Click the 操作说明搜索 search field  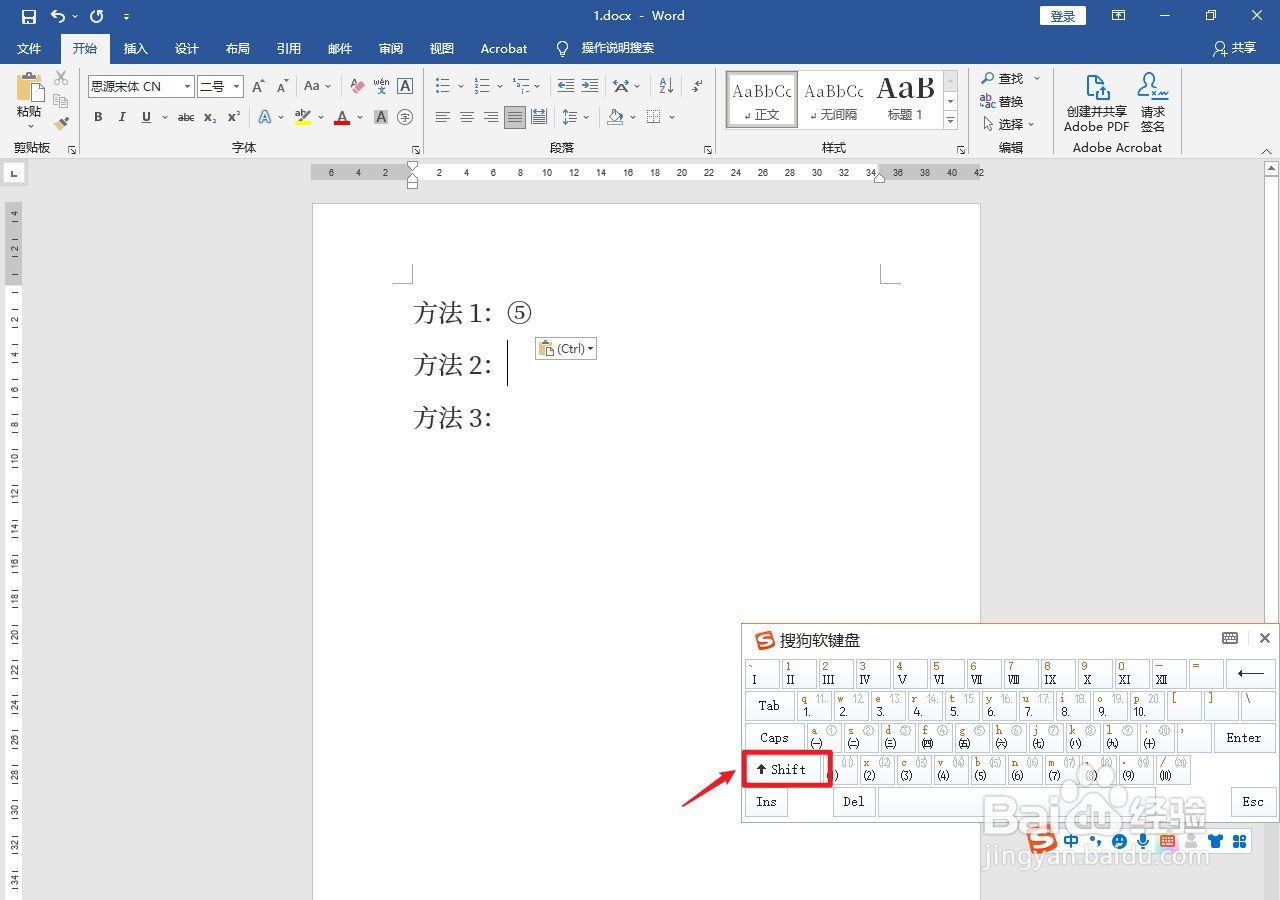(x=618, y=48)
